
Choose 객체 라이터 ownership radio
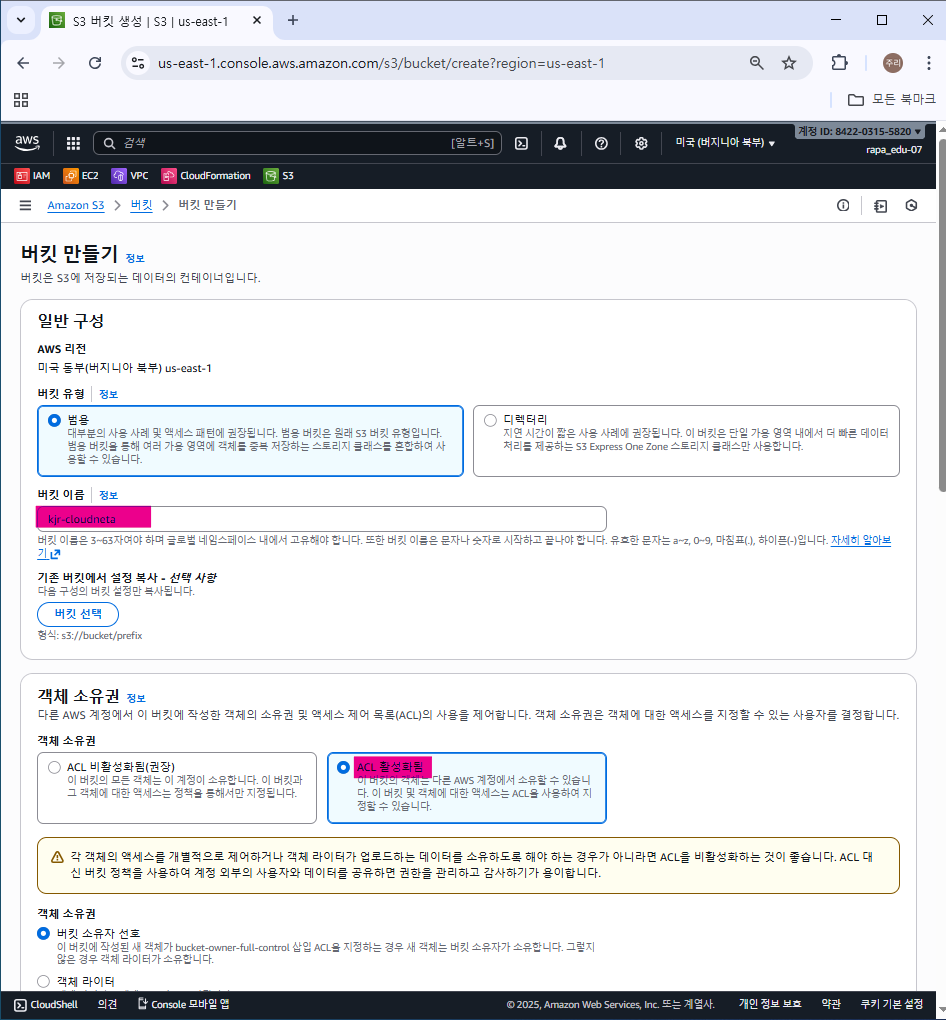pos(44,981)
